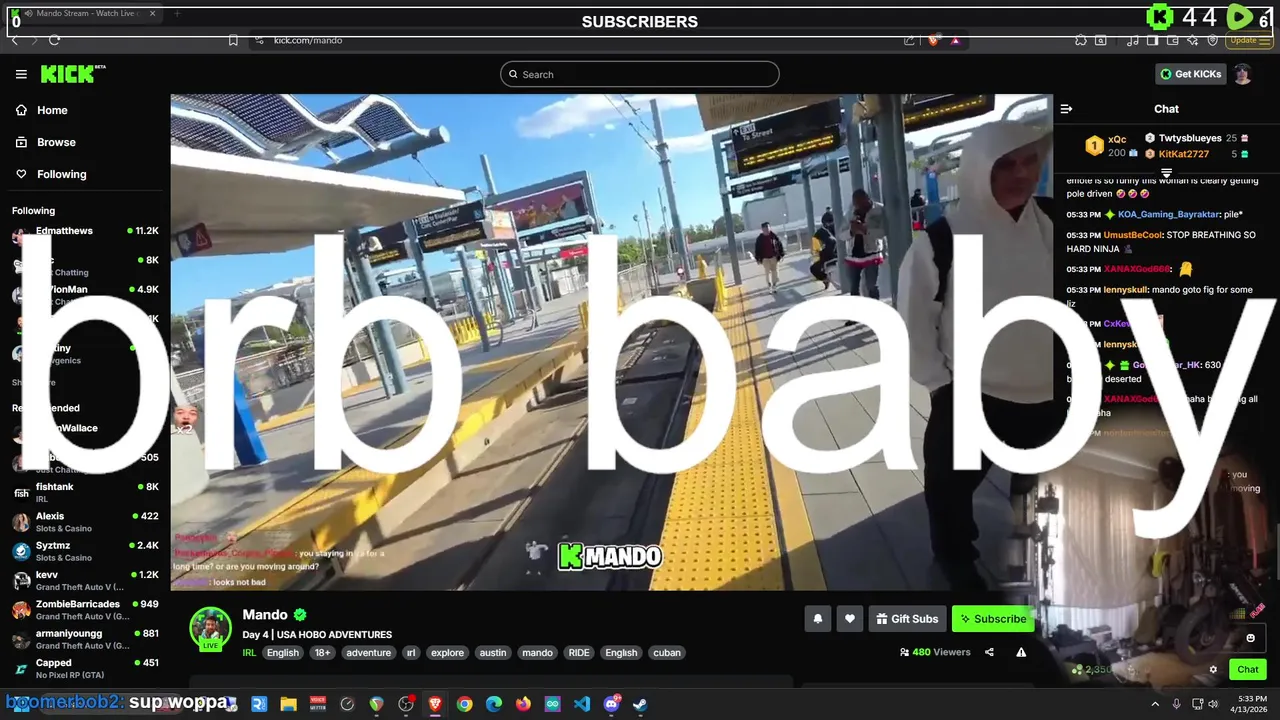Select the adventure tag
The height and width of the screenshot is (720, 1280).
(368, 653)
